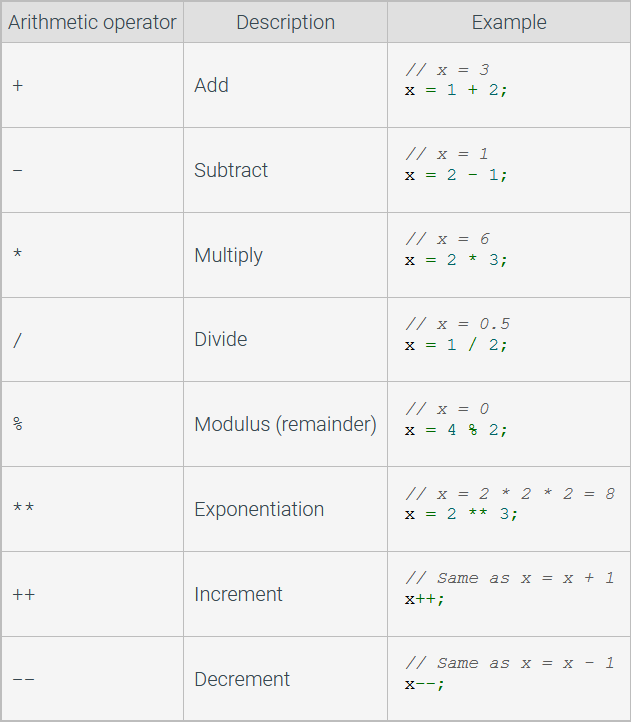Screen dimensions: 631x722
Task: Click the comment // x = 0.5
Action: [x=458, y=324]
